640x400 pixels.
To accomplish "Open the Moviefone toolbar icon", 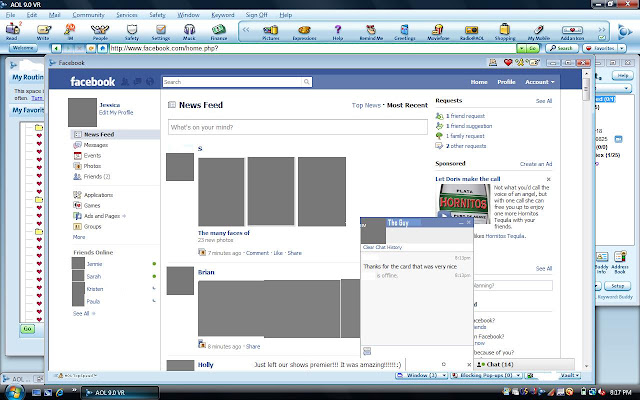I will coord(438,32).
